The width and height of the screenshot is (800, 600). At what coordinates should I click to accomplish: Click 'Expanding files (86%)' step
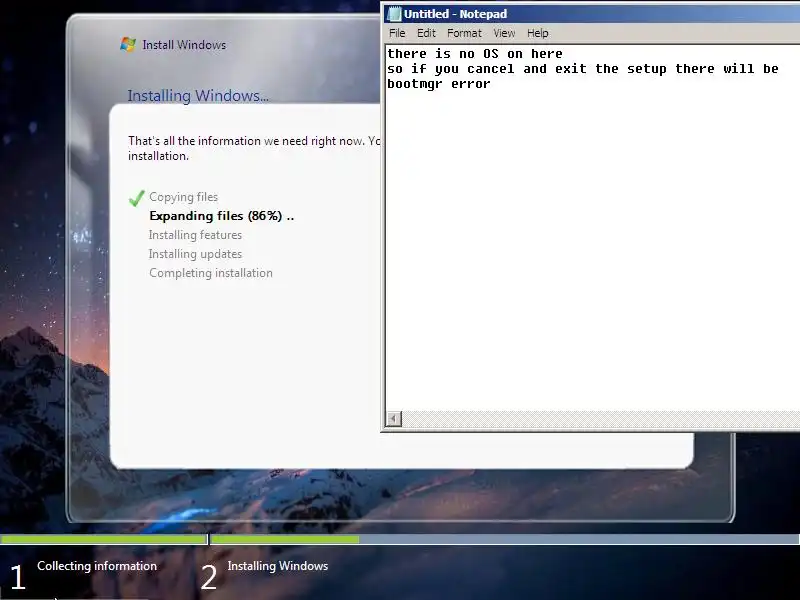[x=221, y=216]
